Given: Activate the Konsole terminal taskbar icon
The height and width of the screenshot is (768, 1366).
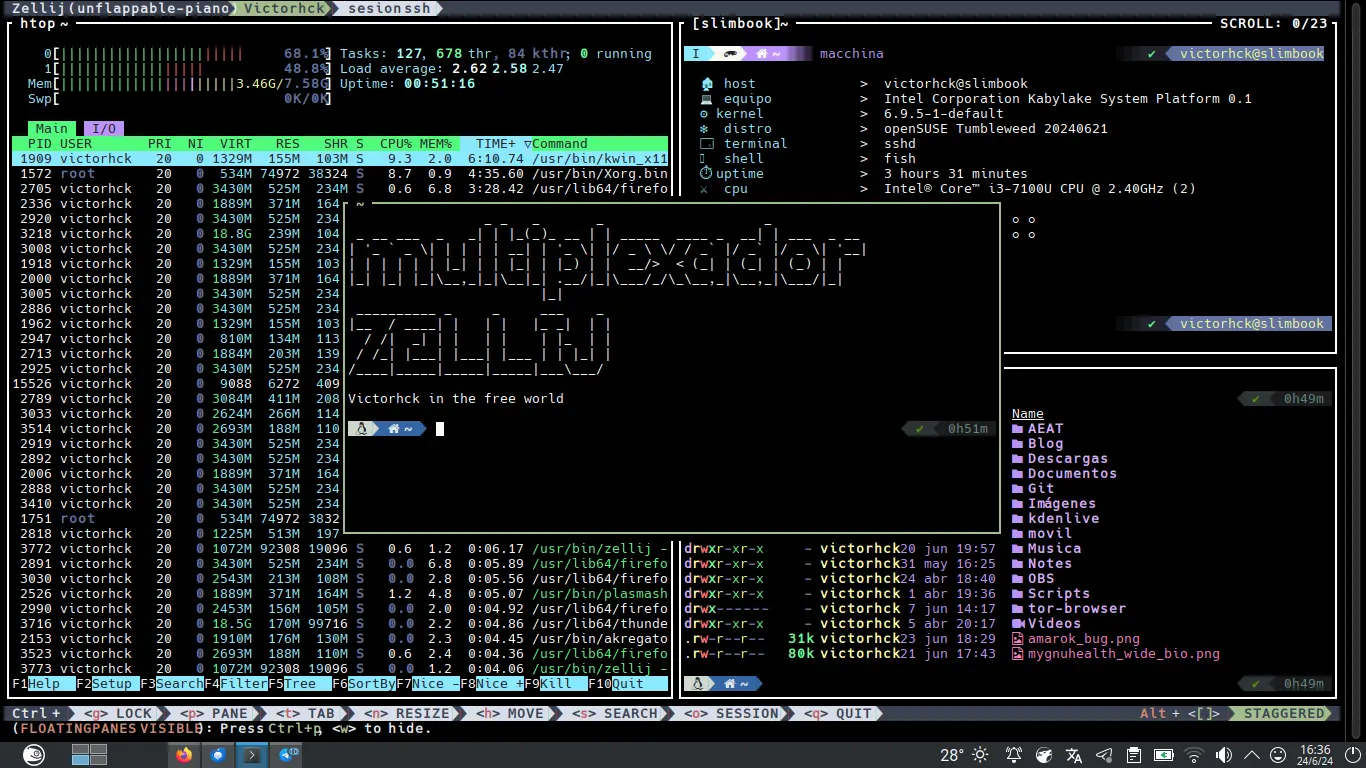Looking at the screenshot, I should coord(252,755).
